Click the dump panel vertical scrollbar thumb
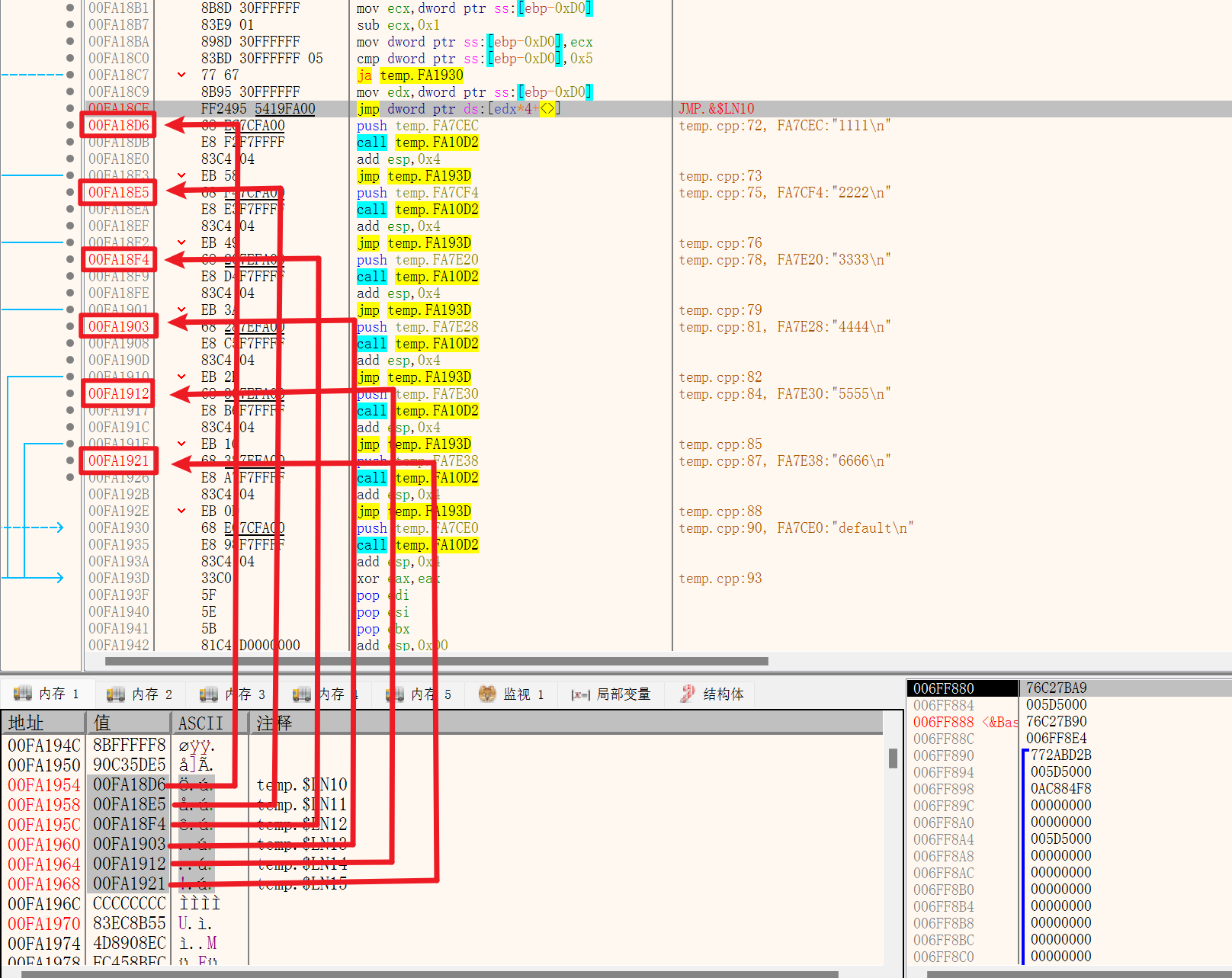This screenshot has width=1232, height=978. point(893,758)
